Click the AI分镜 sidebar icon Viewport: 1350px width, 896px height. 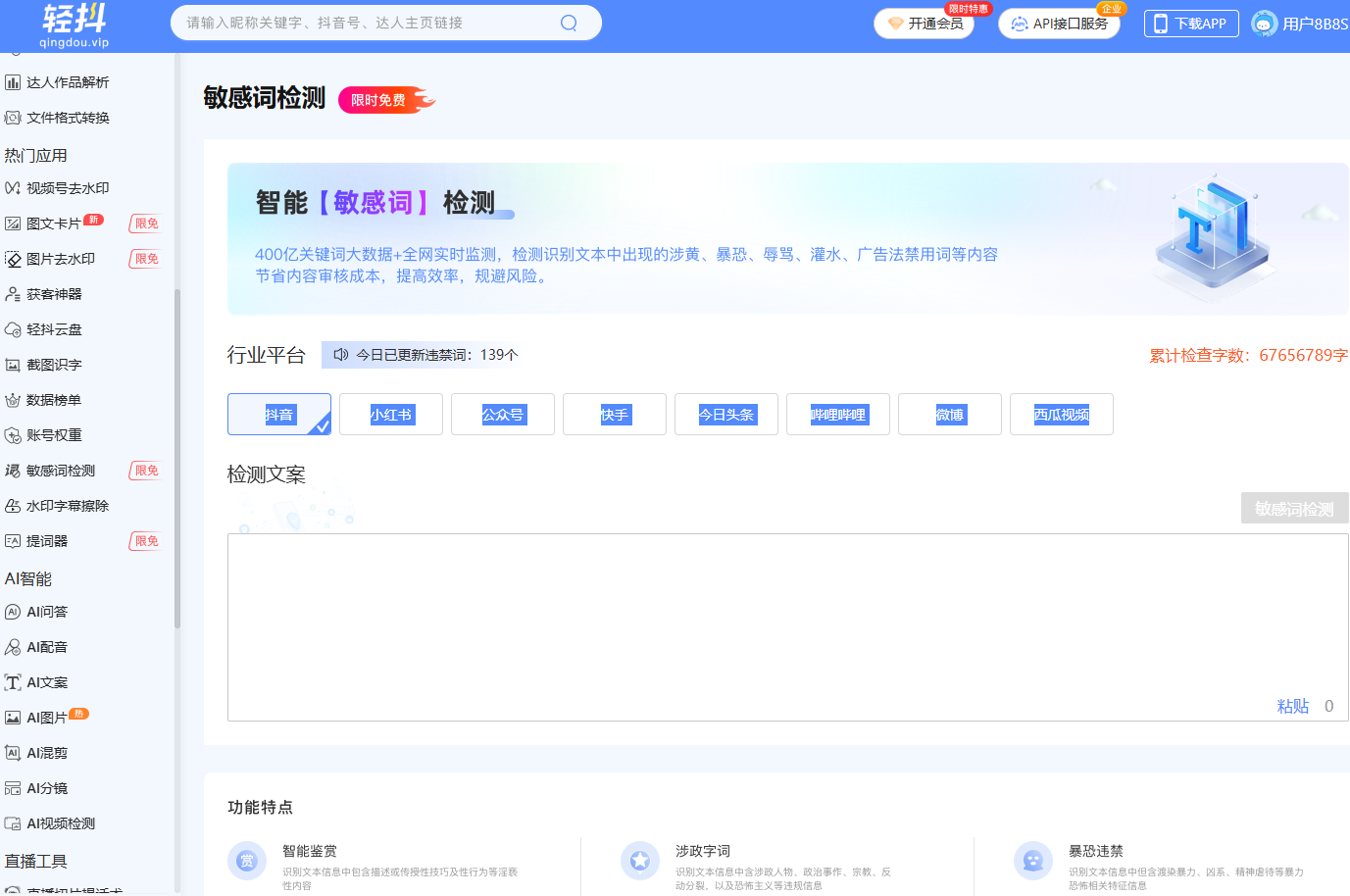(13, 788)
